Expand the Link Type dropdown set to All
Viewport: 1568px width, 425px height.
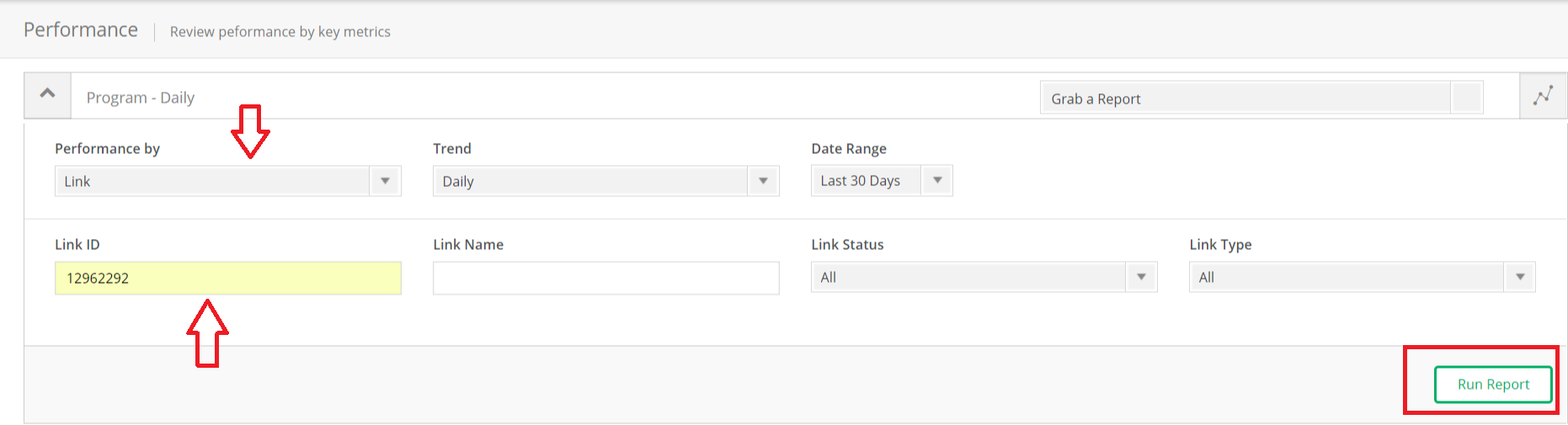click(x=1362, y=277)
